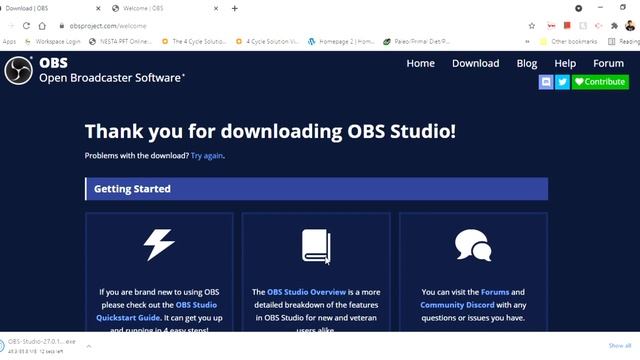Expand the download item options chevron
Screen dimensions: 640x360
point(89,346)
